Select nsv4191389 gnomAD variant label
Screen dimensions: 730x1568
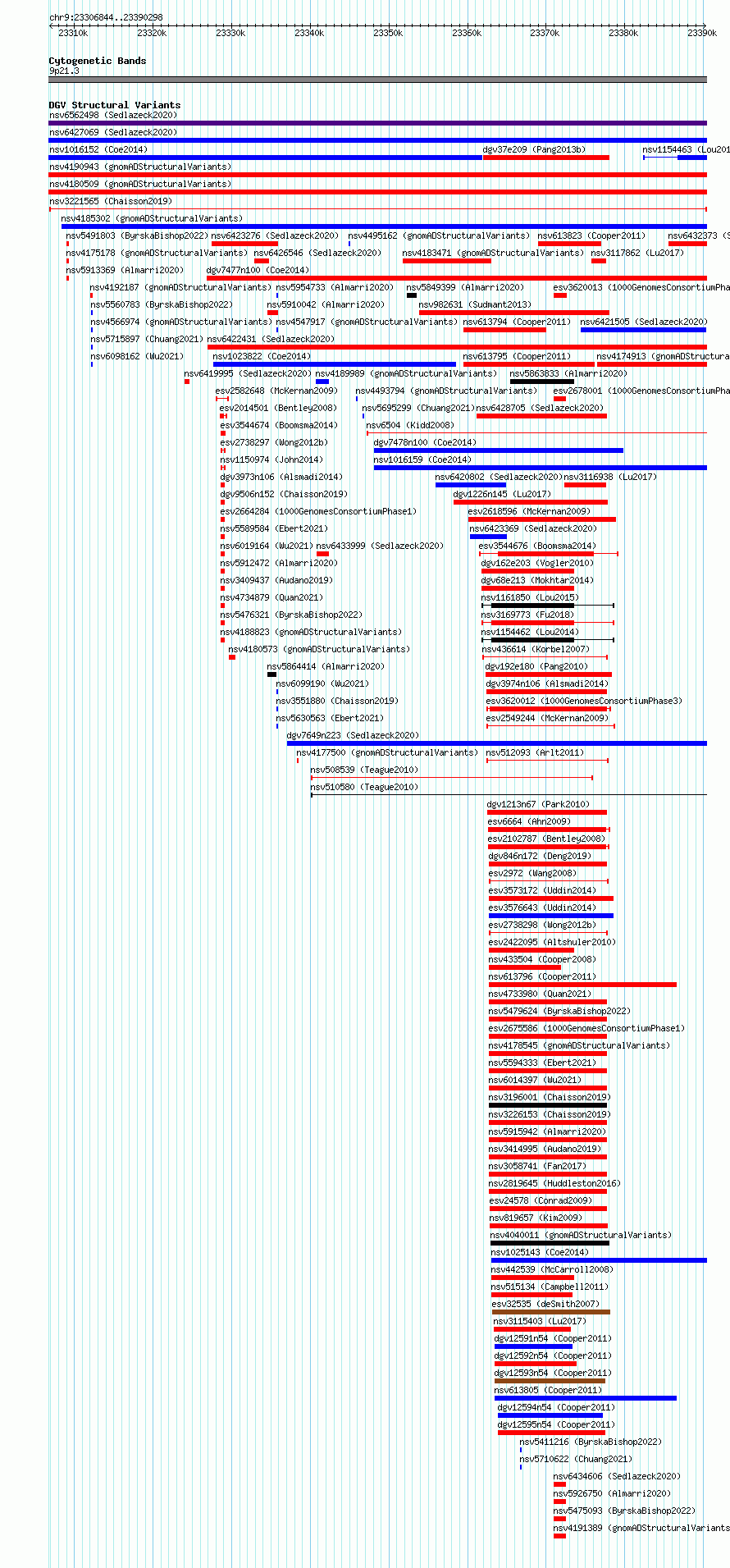tap(641, 1528)
